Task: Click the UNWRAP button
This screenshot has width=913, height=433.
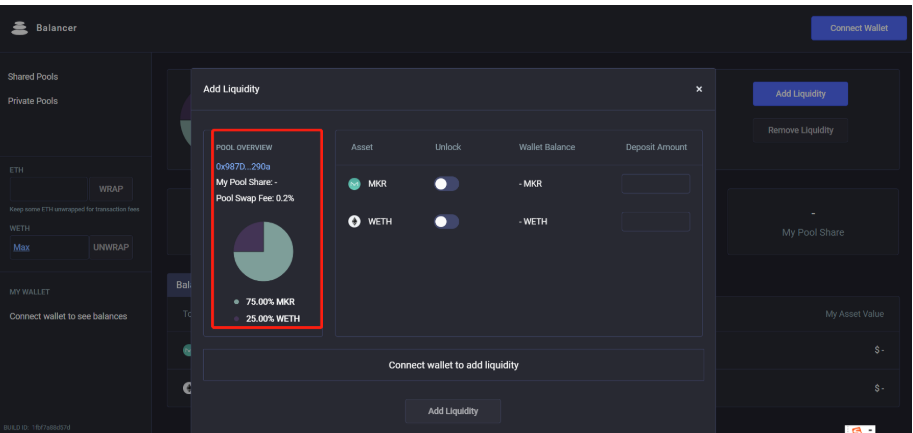Action: [x=111, y=247]
